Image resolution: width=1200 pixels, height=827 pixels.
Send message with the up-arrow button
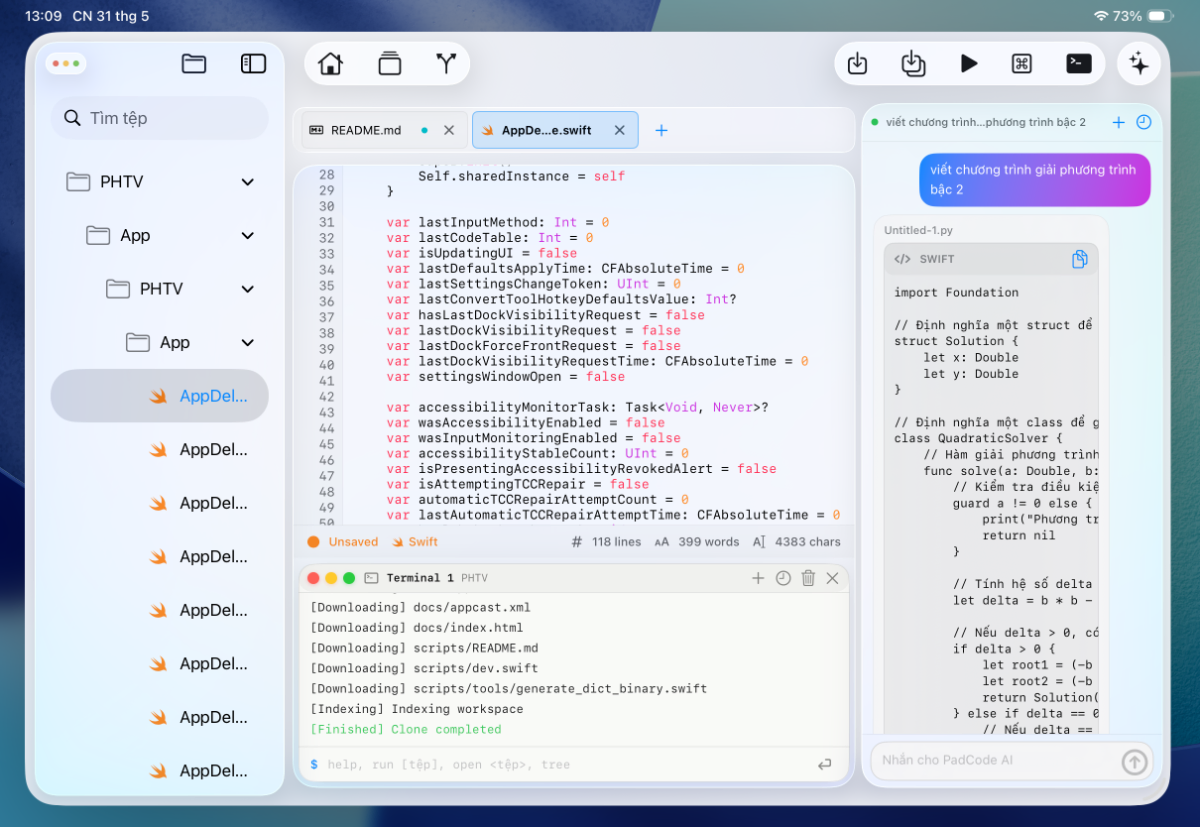click(1134, 762)
